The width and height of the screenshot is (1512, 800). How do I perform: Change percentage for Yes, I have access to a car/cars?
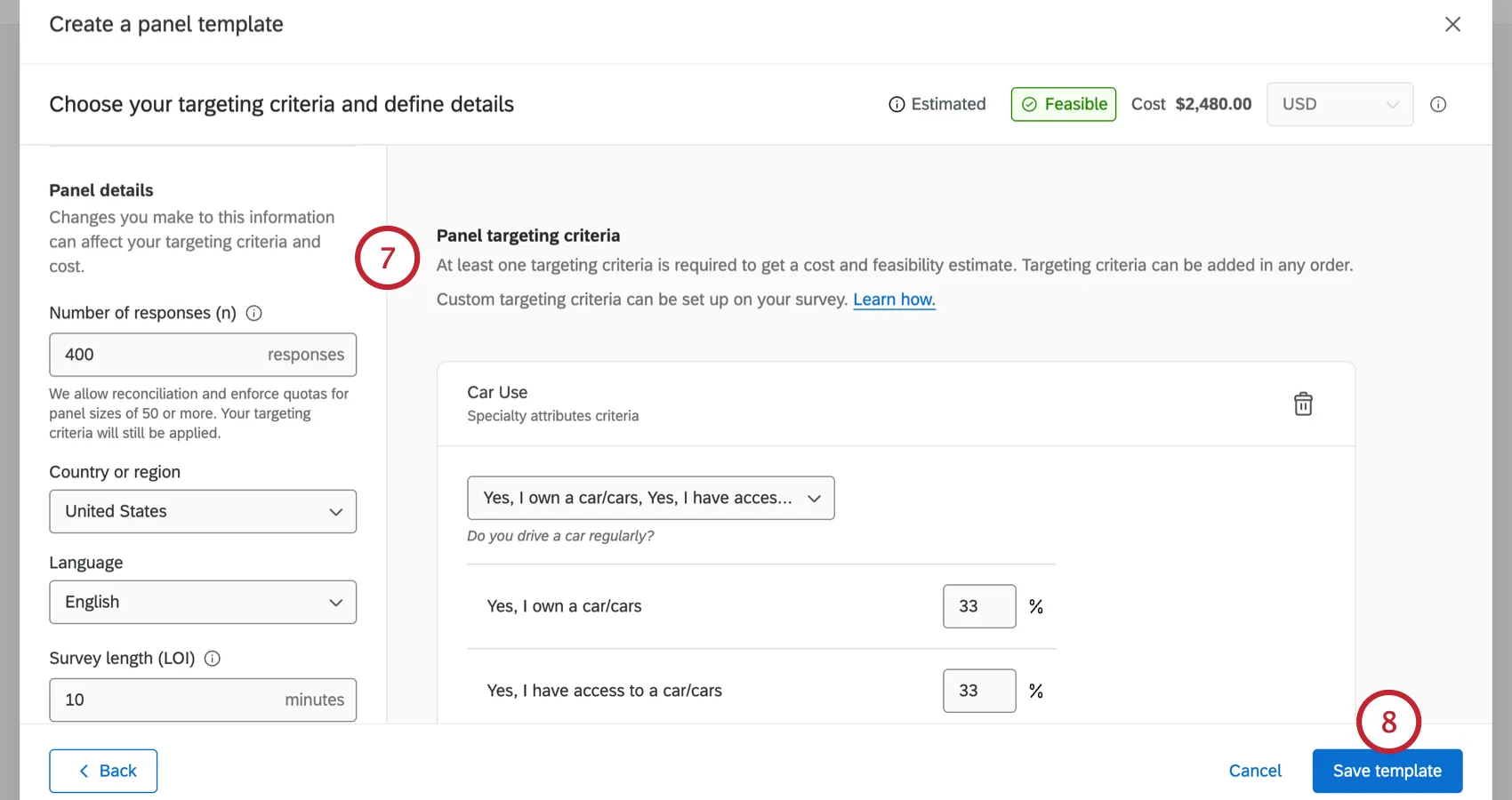click(x=978, y=691)
